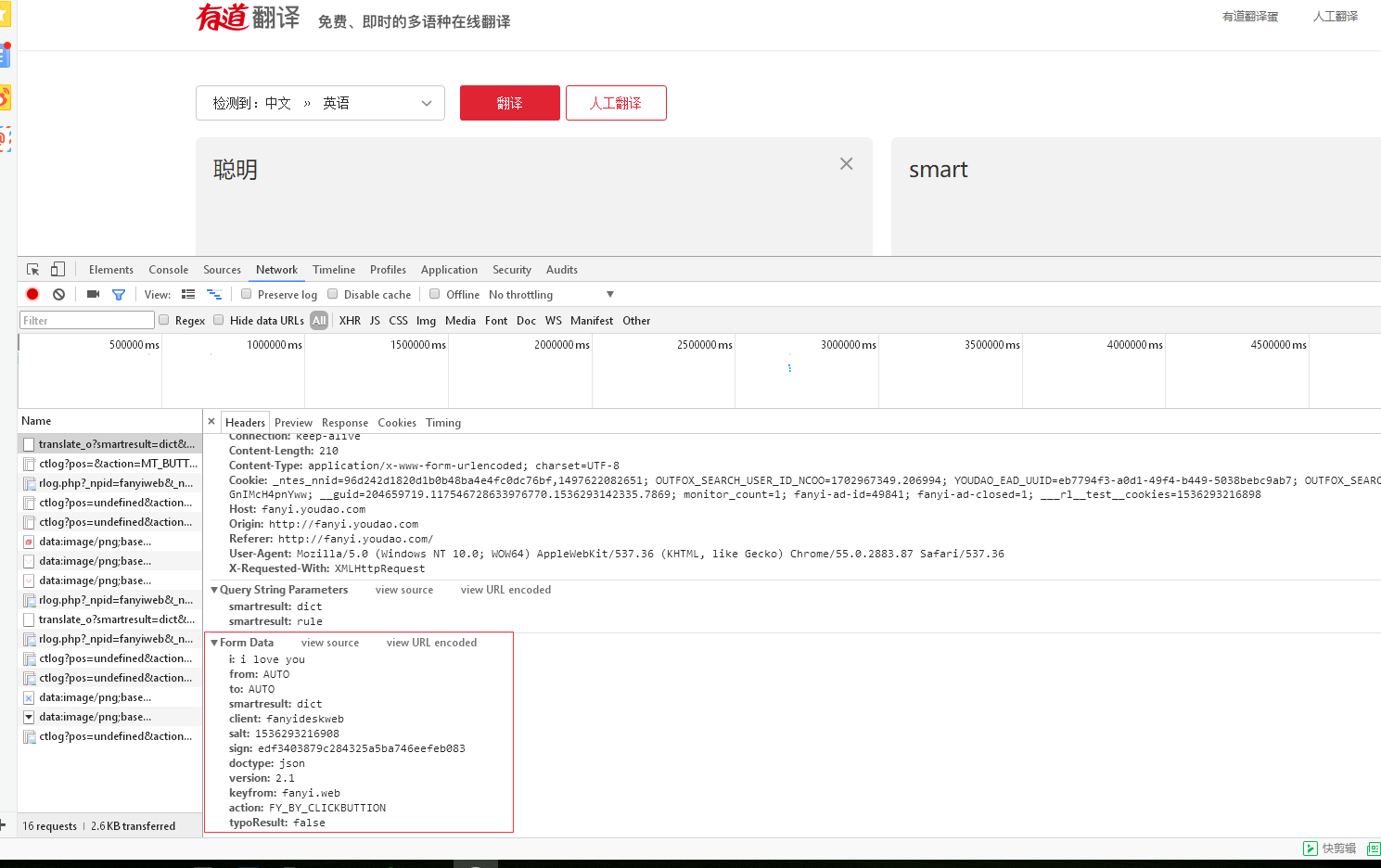1381x868 pixels.
Task: Clear the network log
Action: tap(58, 294)
